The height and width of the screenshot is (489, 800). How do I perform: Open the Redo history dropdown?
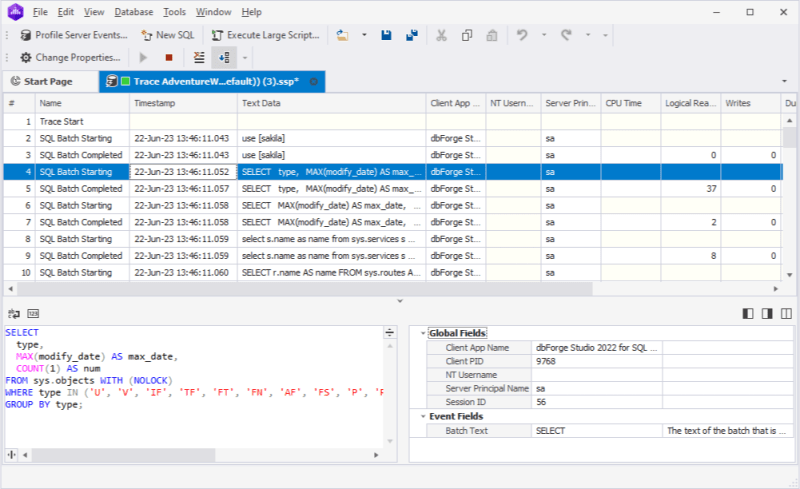point(588,35)
